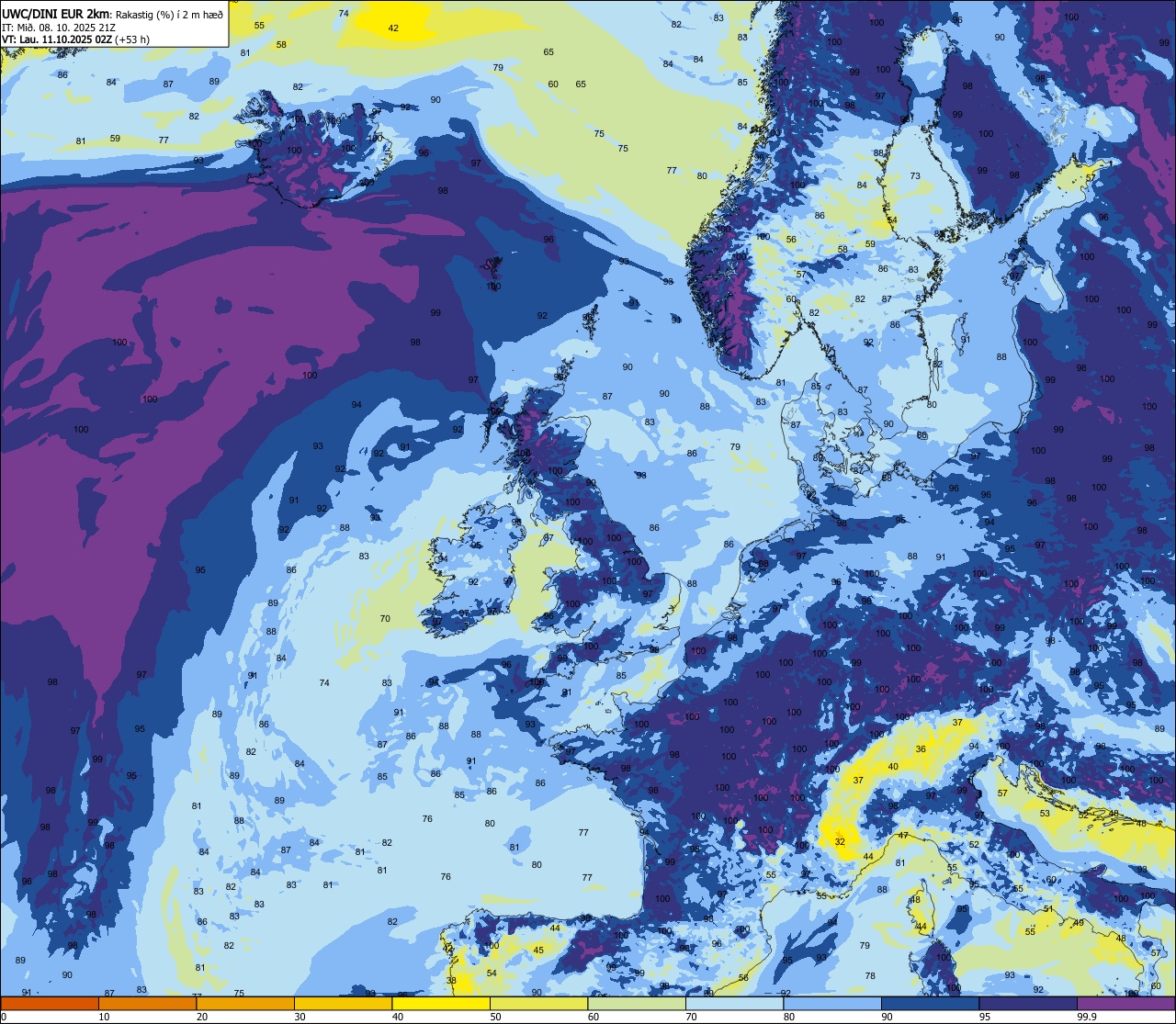This screenshot has height=1024, width=1176.
Task: Click the '38' value over northwest Spain
Action: coord(451,981)
